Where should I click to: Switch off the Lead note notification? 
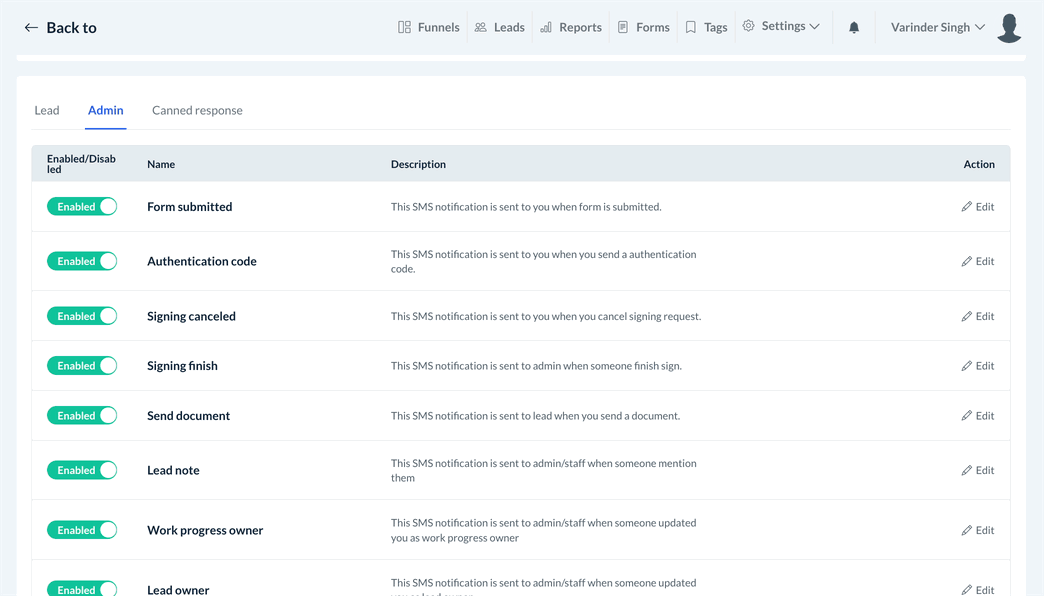click(82, 470)
